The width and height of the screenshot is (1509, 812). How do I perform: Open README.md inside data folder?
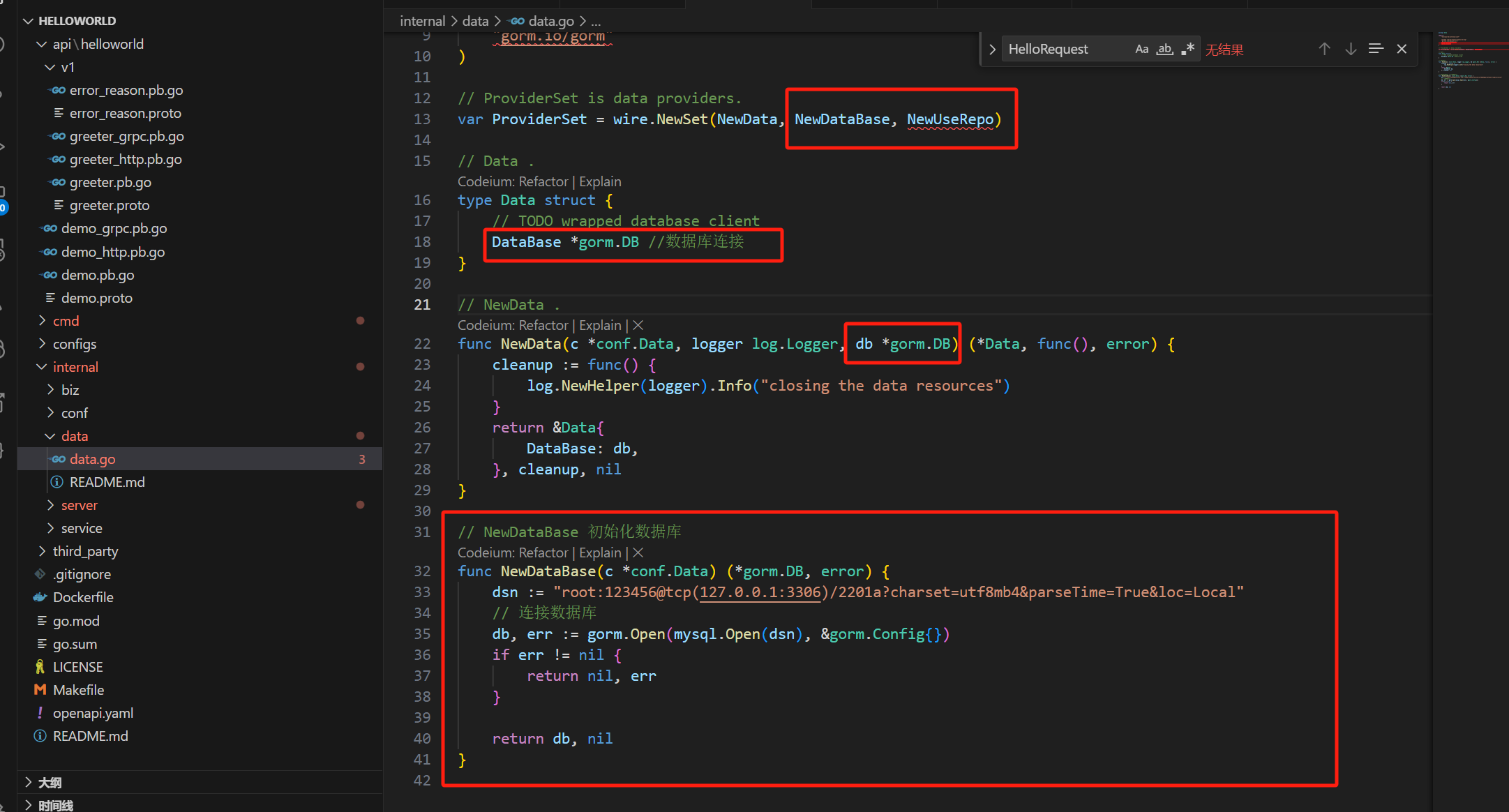click(107, 482)
